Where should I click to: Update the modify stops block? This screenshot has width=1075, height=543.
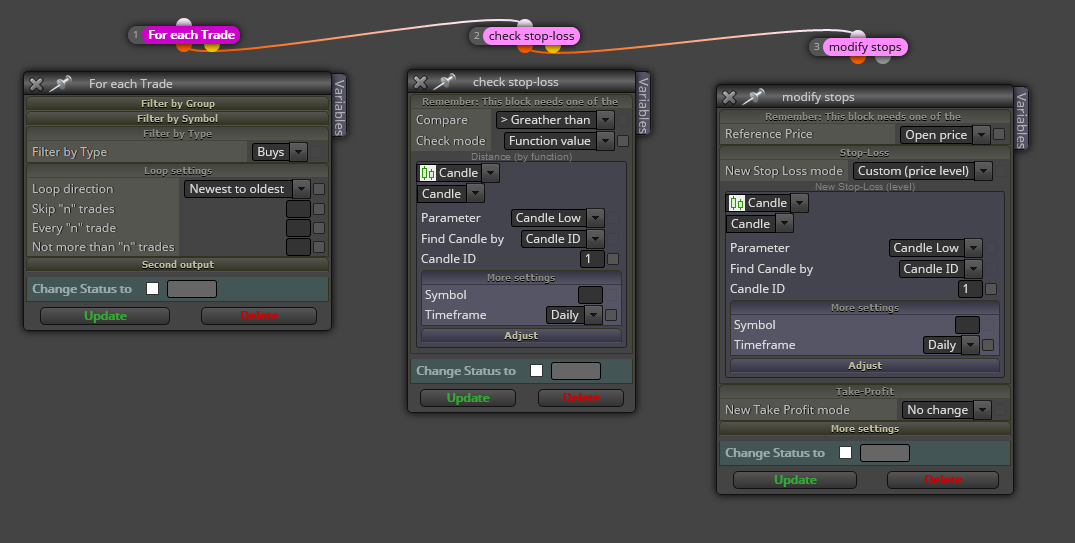point(795,480)
